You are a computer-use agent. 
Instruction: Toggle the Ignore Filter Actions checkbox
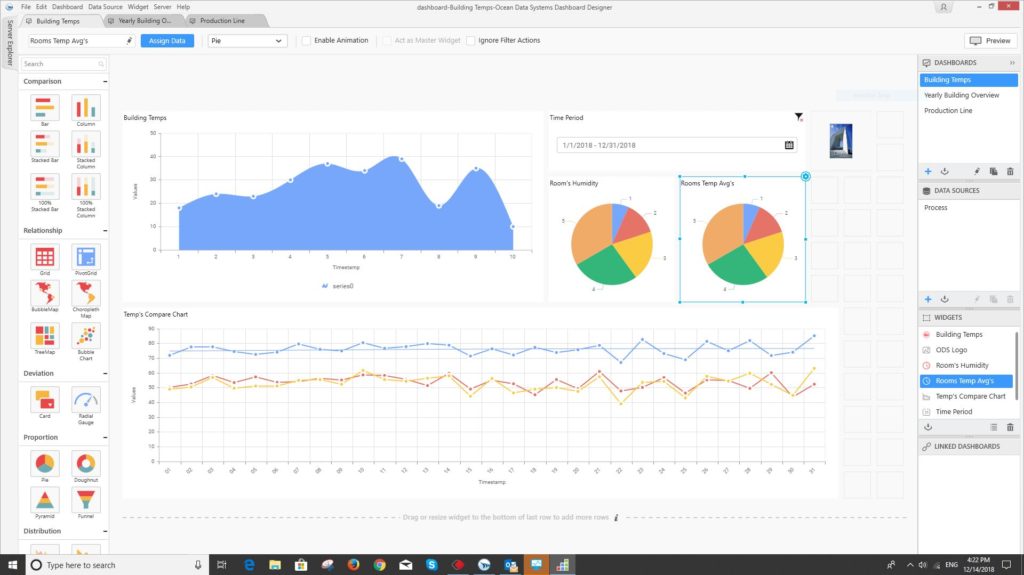(470, 41)
